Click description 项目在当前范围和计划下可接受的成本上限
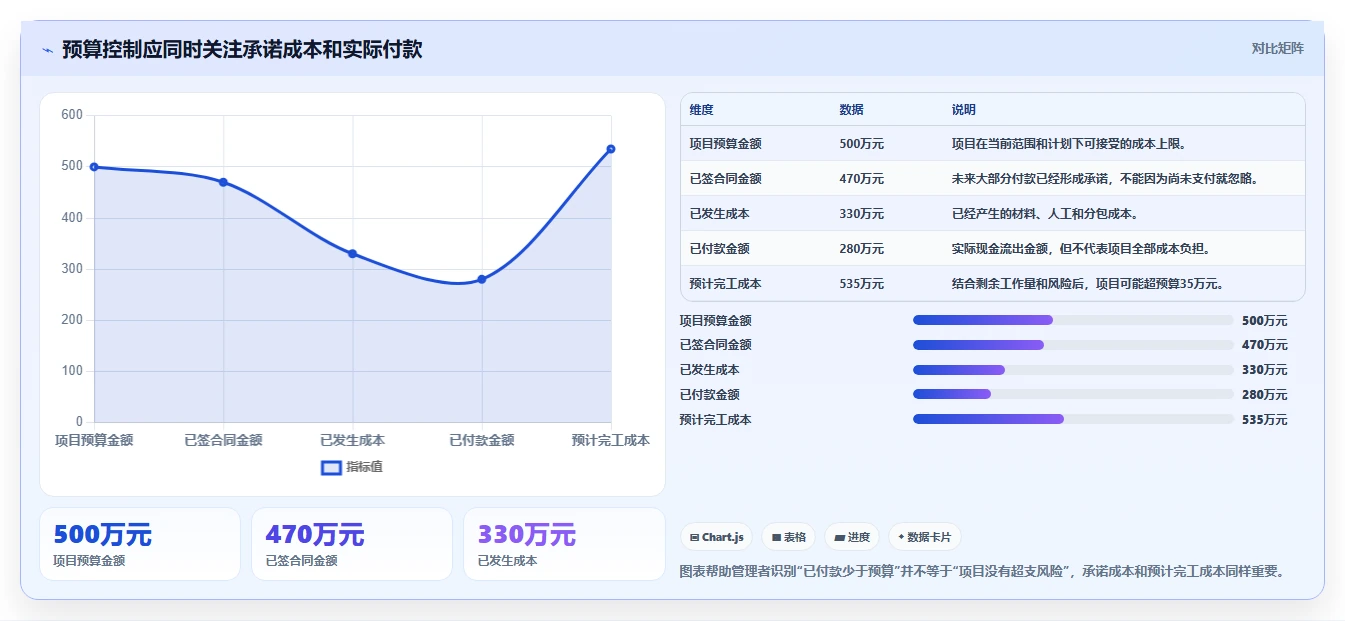 click(x=1069, y=144)
